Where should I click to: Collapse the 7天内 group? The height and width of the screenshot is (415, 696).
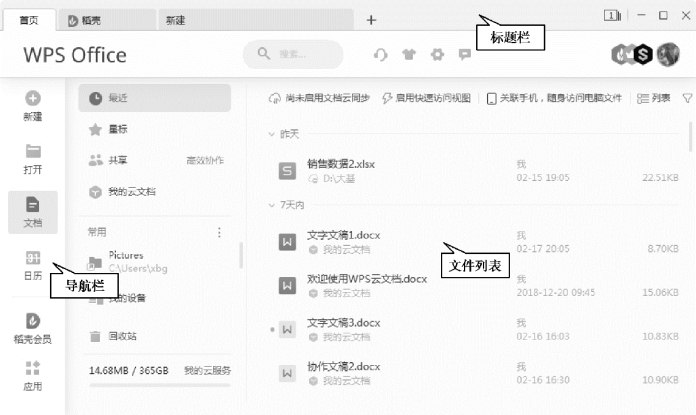pyautogui.click(x=272, y=205)
